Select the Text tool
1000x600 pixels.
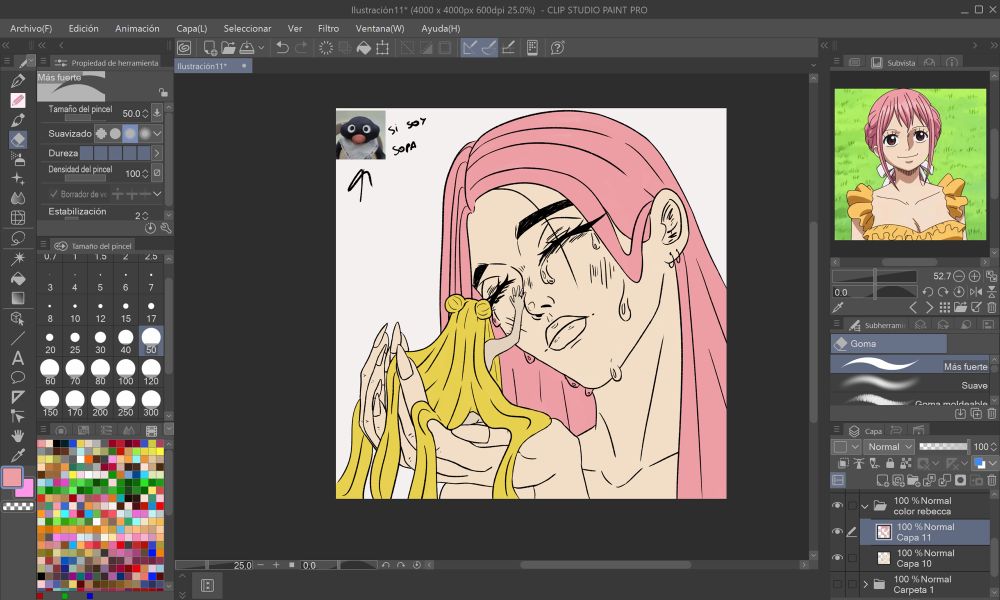18,358
